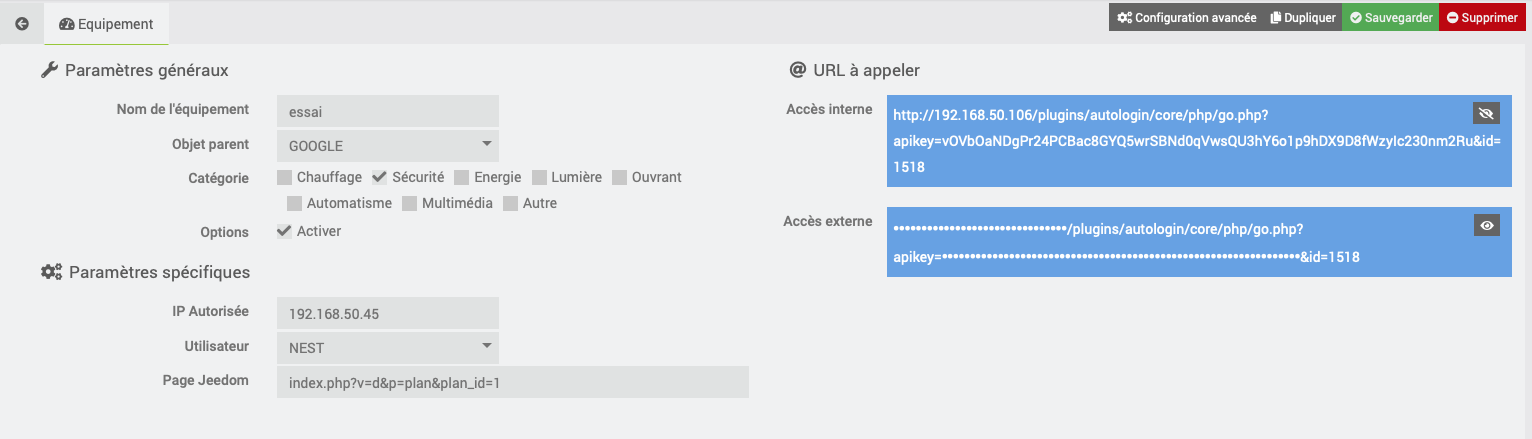Uncheck the Sécurité category
This screenshot has height=439, width=1532.
(379, 178)
